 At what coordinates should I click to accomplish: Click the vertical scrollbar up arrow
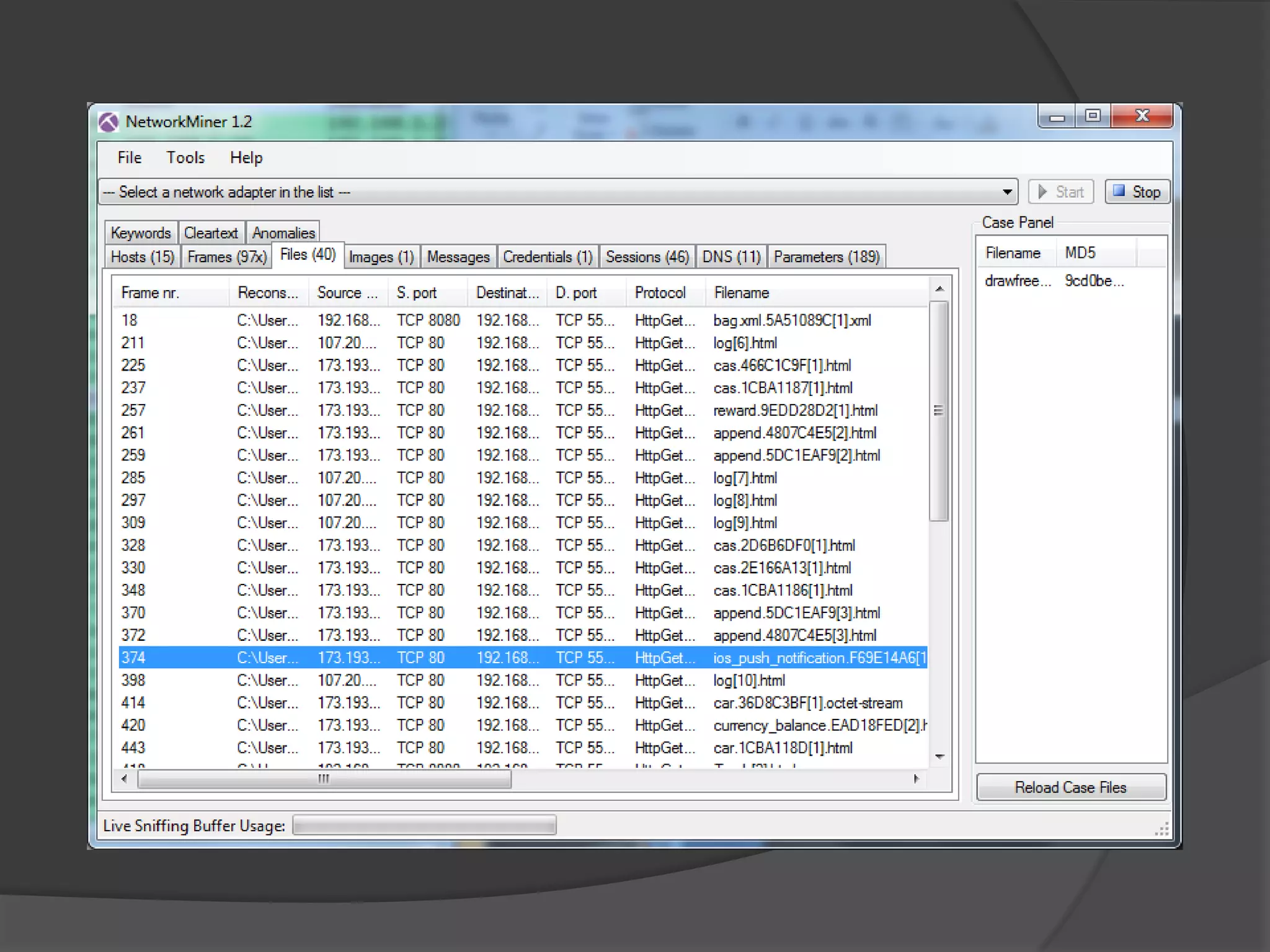point(939,289)
